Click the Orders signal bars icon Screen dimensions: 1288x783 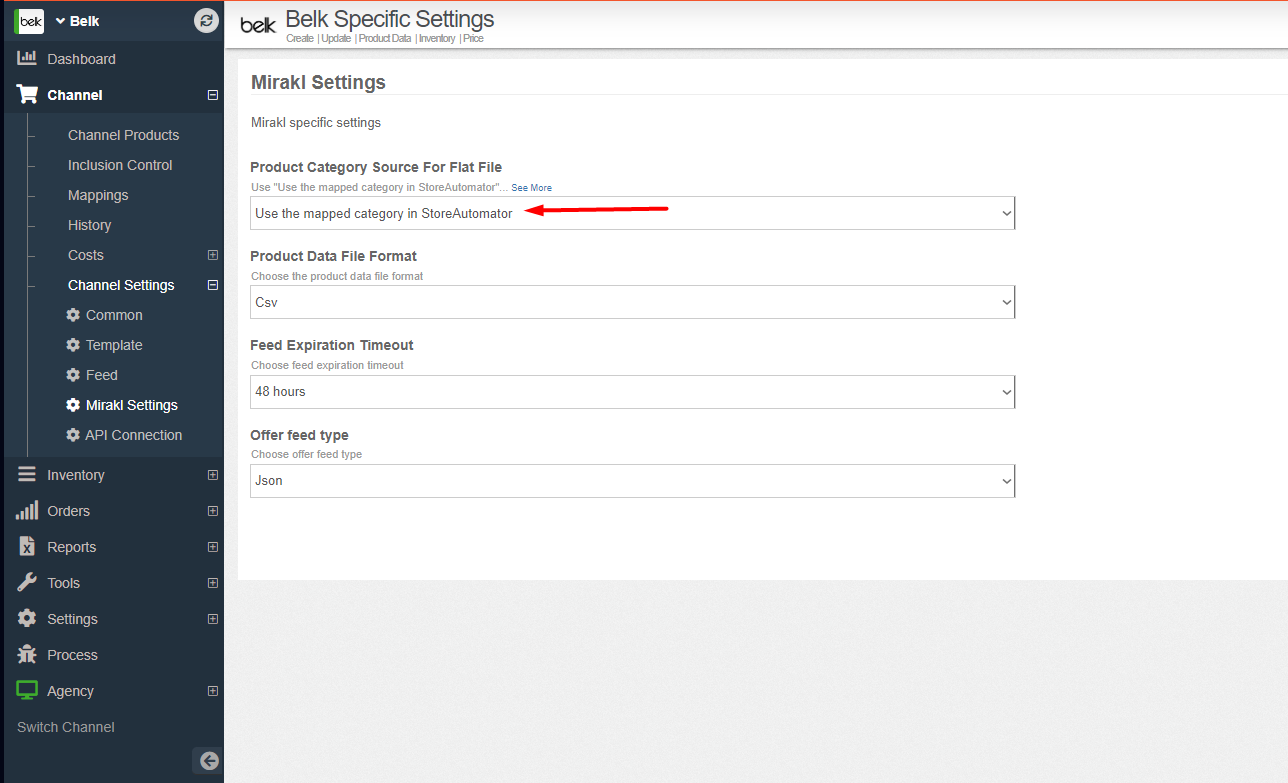click(27, 510)
